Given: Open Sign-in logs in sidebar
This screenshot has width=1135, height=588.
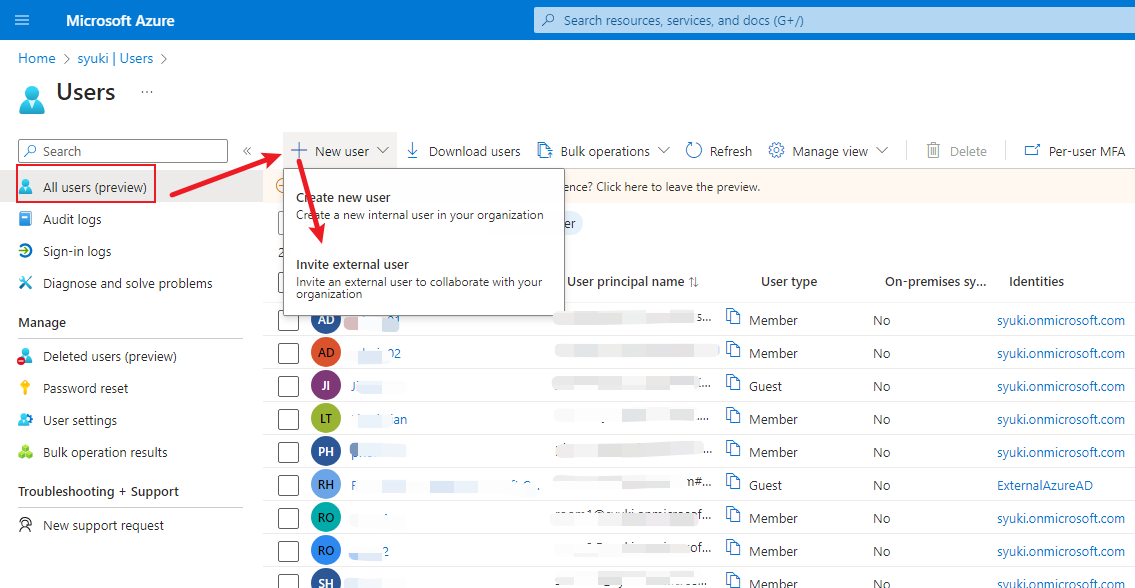Looking at the screenshot, I should 77,251.
